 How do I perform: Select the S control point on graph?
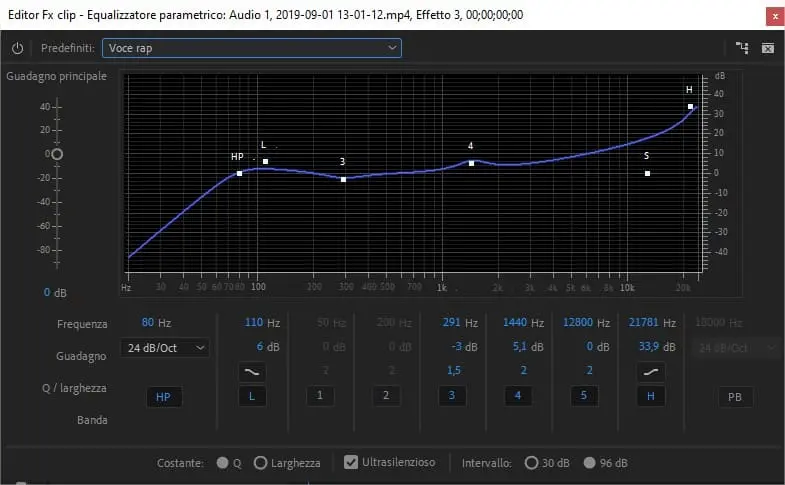coord(647,174)
